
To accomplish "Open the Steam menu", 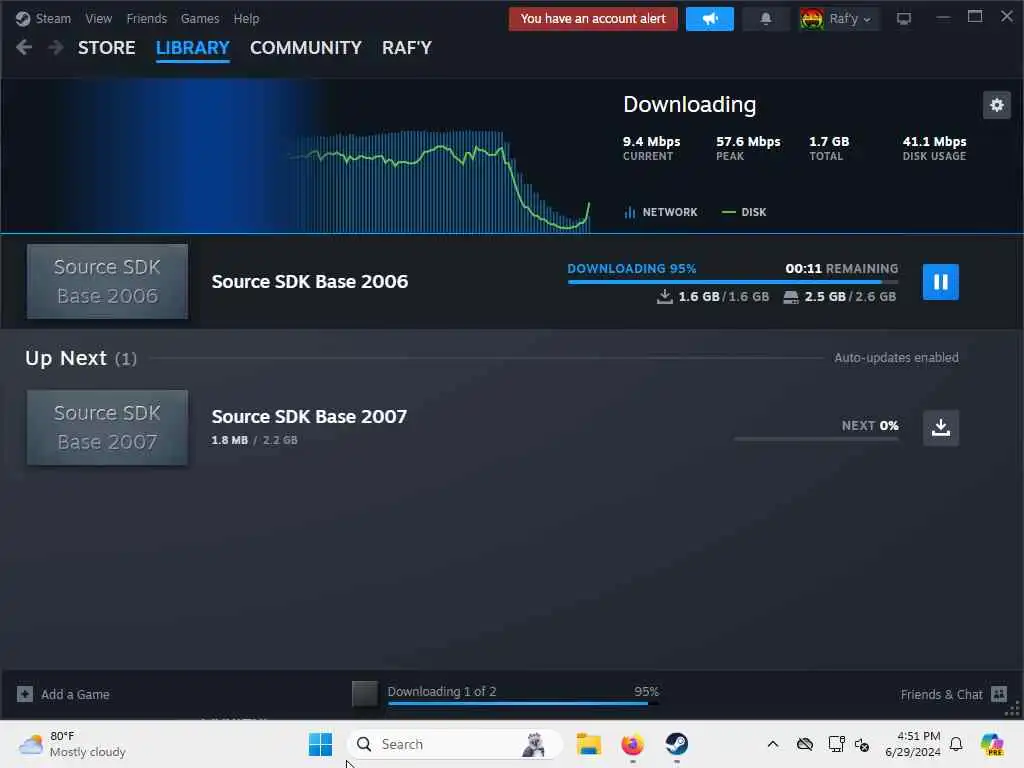I will (x=53, y=18).
